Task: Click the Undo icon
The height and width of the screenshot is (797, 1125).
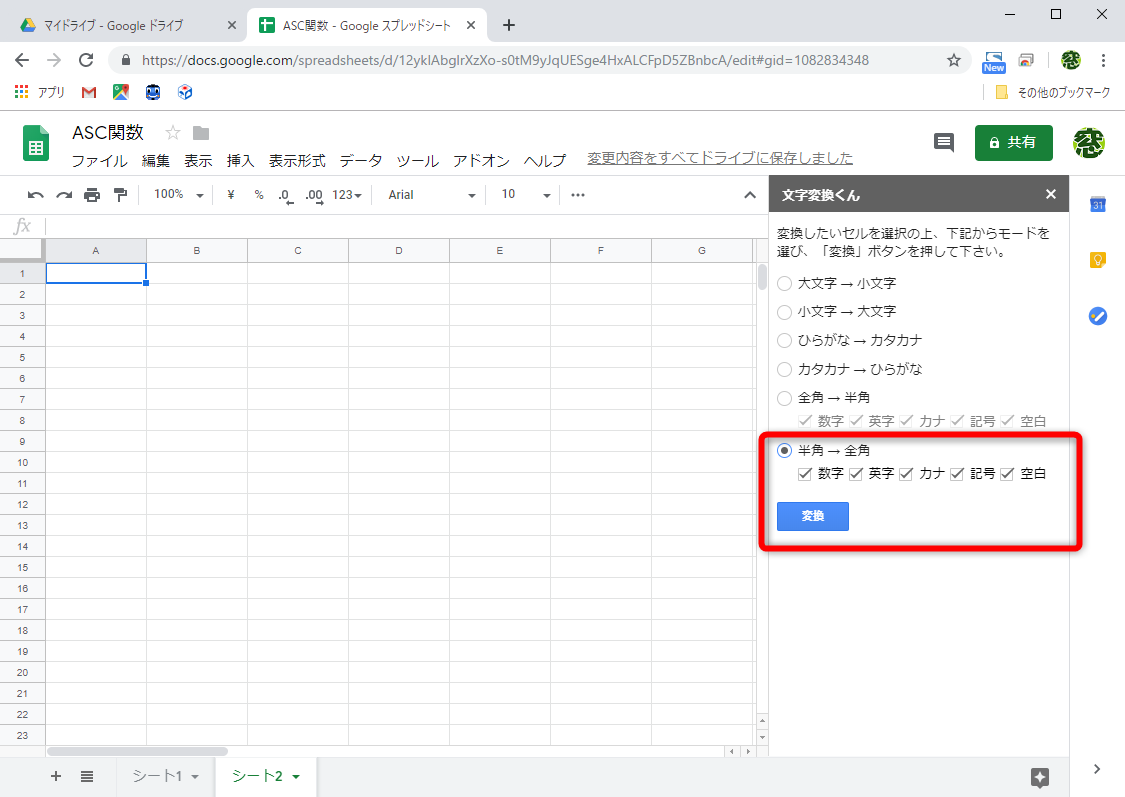Action: point(36,195)
